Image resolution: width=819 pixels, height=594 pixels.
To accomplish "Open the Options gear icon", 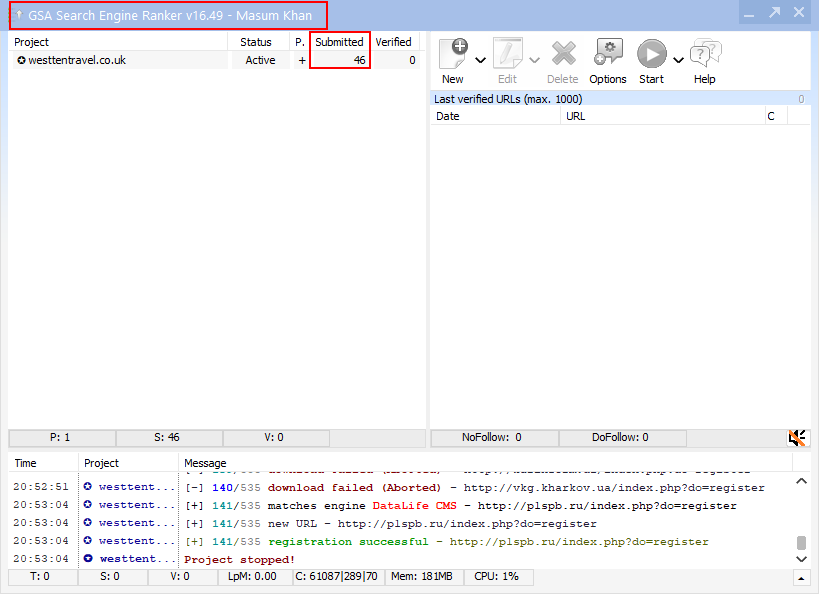I will coord(608,52).
